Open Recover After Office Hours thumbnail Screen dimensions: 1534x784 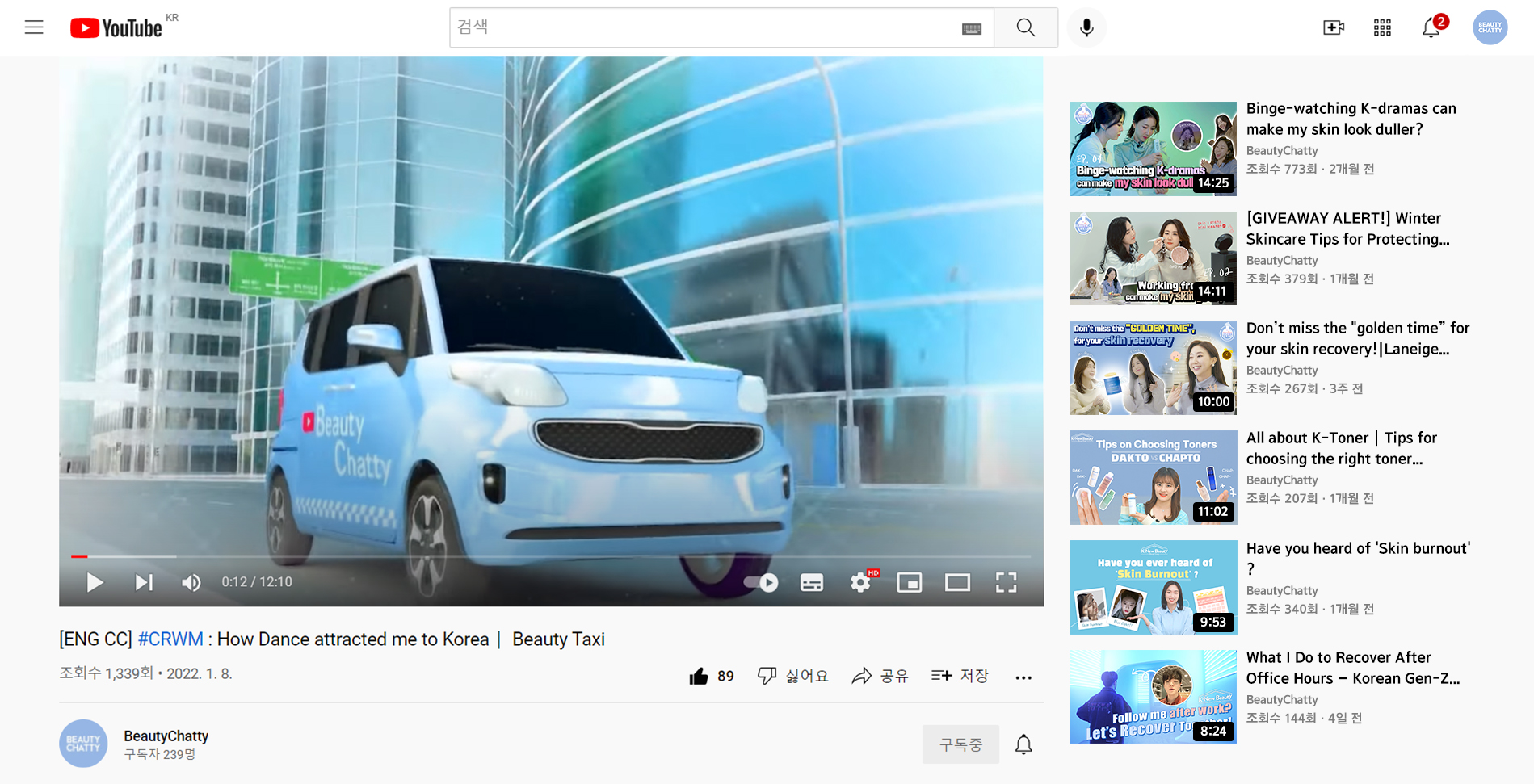1153,697
